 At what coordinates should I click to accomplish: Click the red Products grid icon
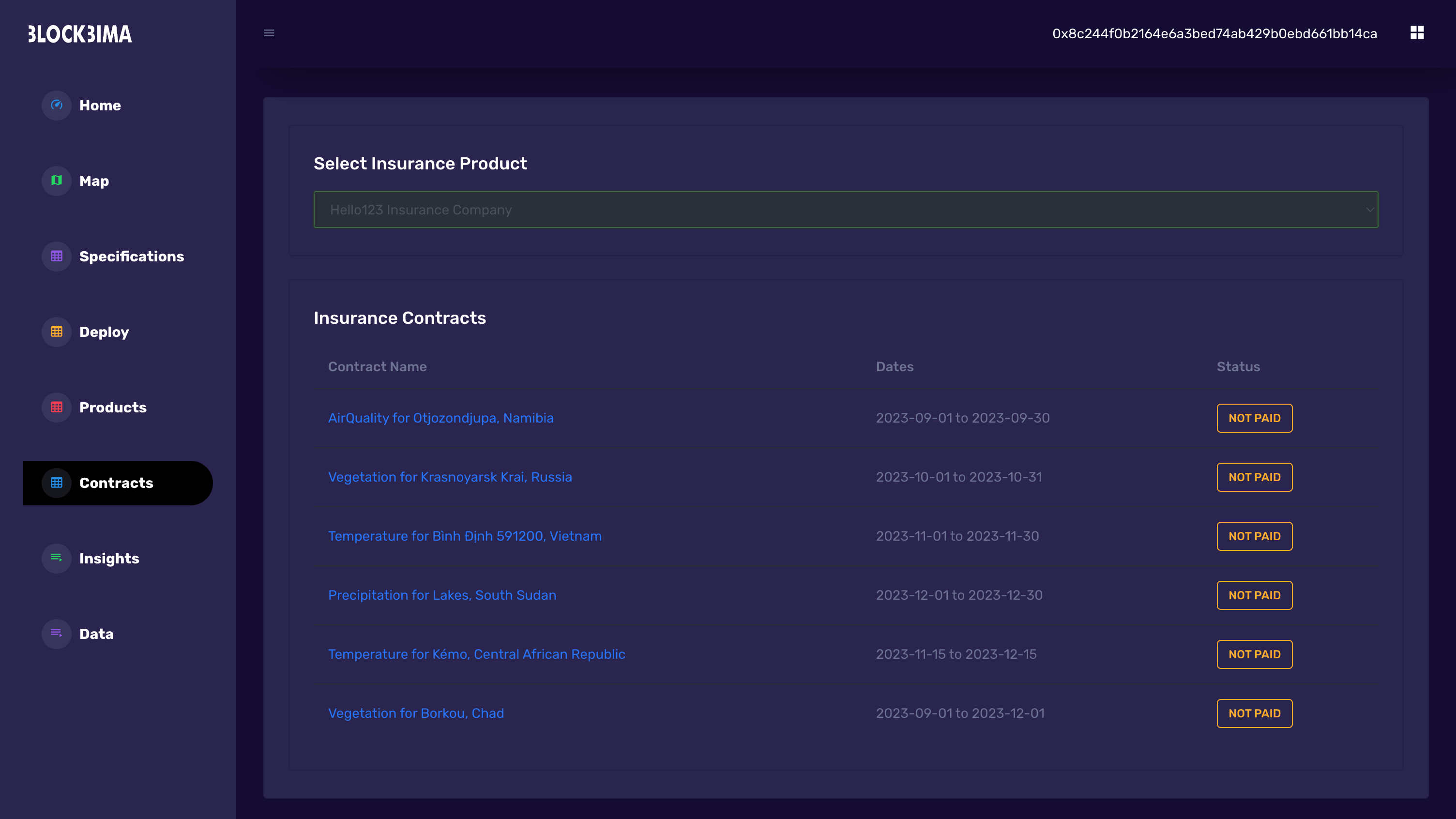pos(57,407)
